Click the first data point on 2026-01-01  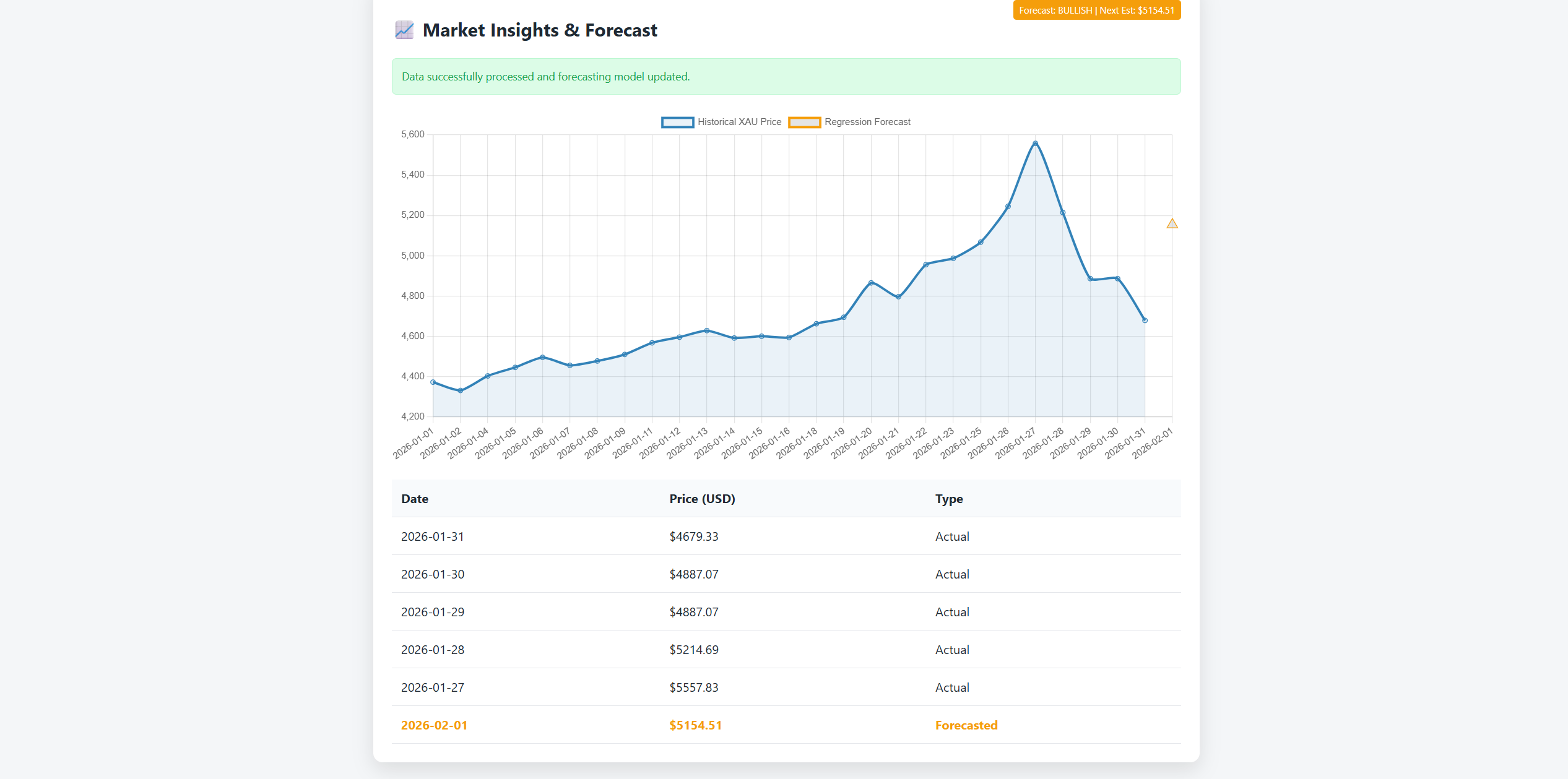coord(433,382)
